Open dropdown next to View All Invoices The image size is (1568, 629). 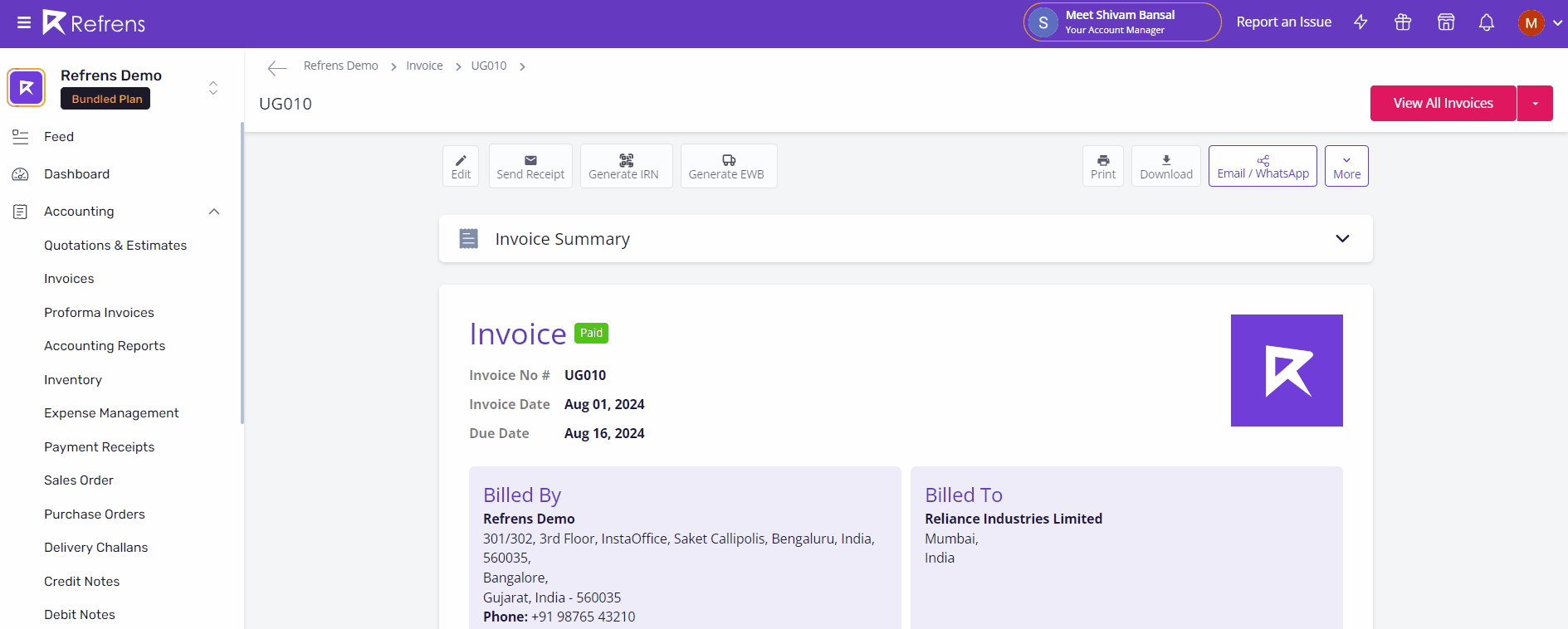(x=1536, y=103)
